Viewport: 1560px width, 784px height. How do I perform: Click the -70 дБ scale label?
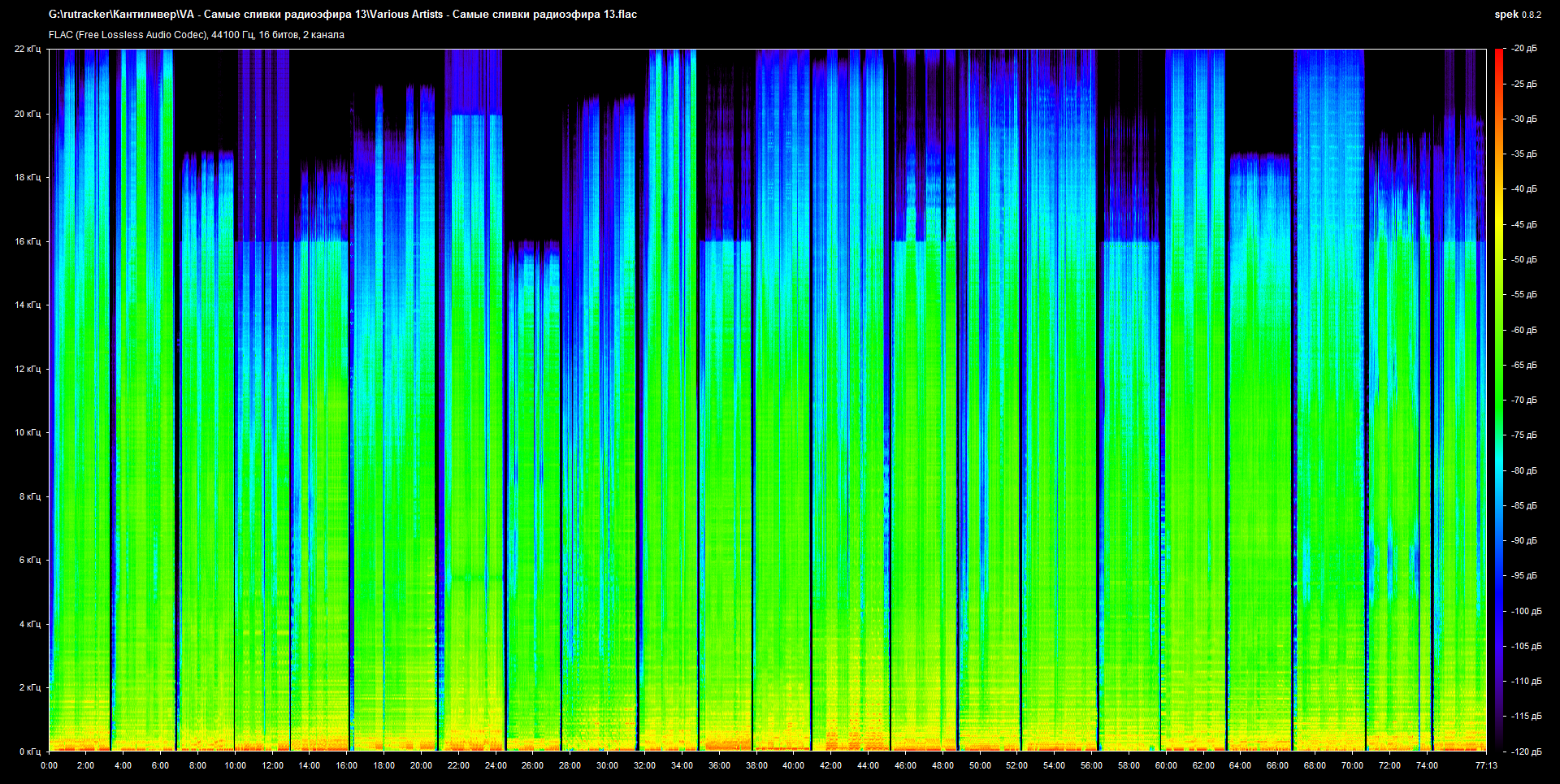tap(1524, 401)
